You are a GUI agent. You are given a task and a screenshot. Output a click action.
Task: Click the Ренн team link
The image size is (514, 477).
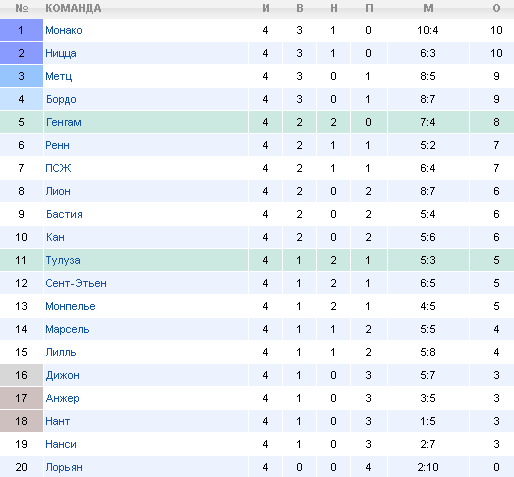click(x=57, y=145)
